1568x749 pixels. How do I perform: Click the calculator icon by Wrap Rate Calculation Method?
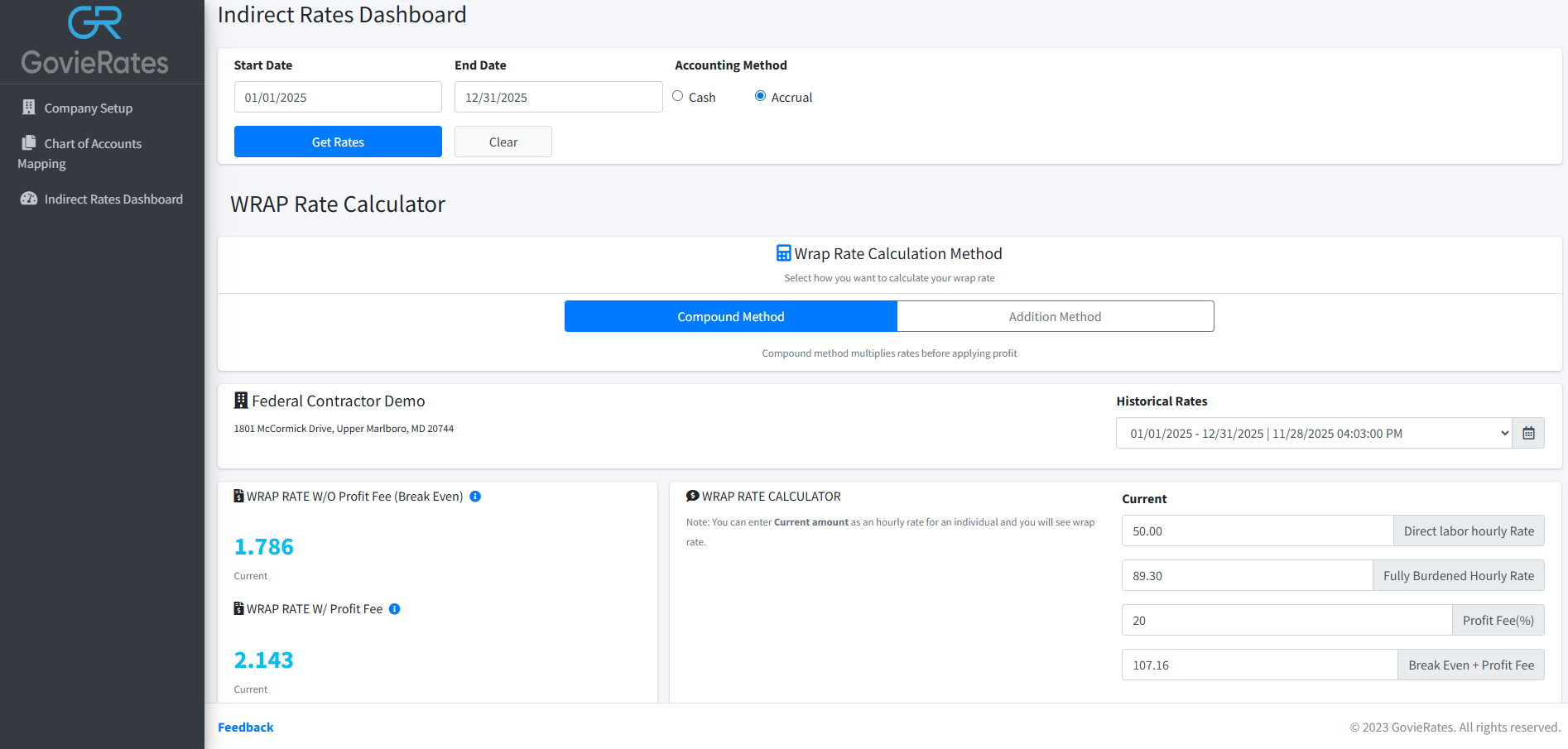[x=783, y=253]
